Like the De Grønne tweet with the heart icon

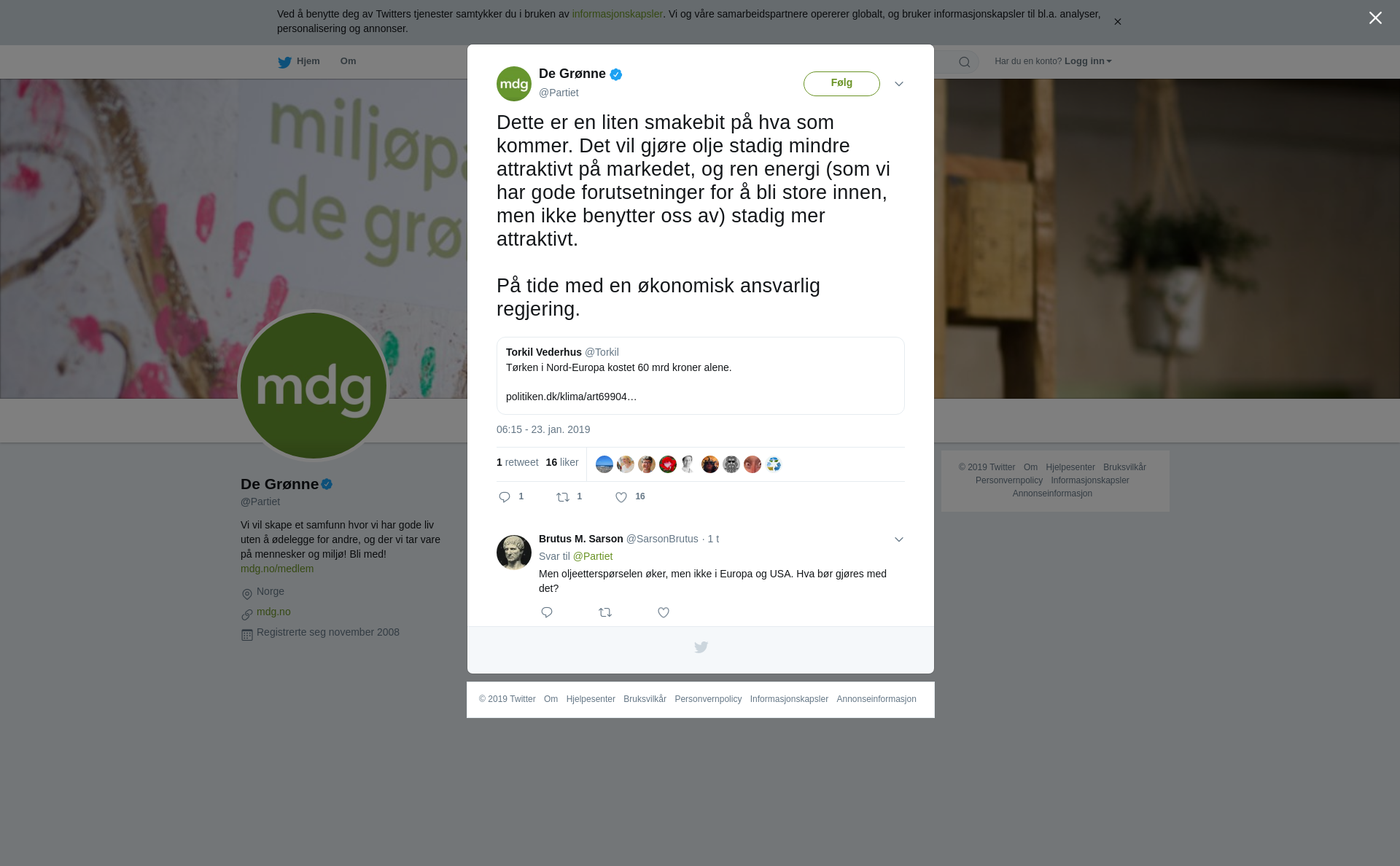coord(621,497)
